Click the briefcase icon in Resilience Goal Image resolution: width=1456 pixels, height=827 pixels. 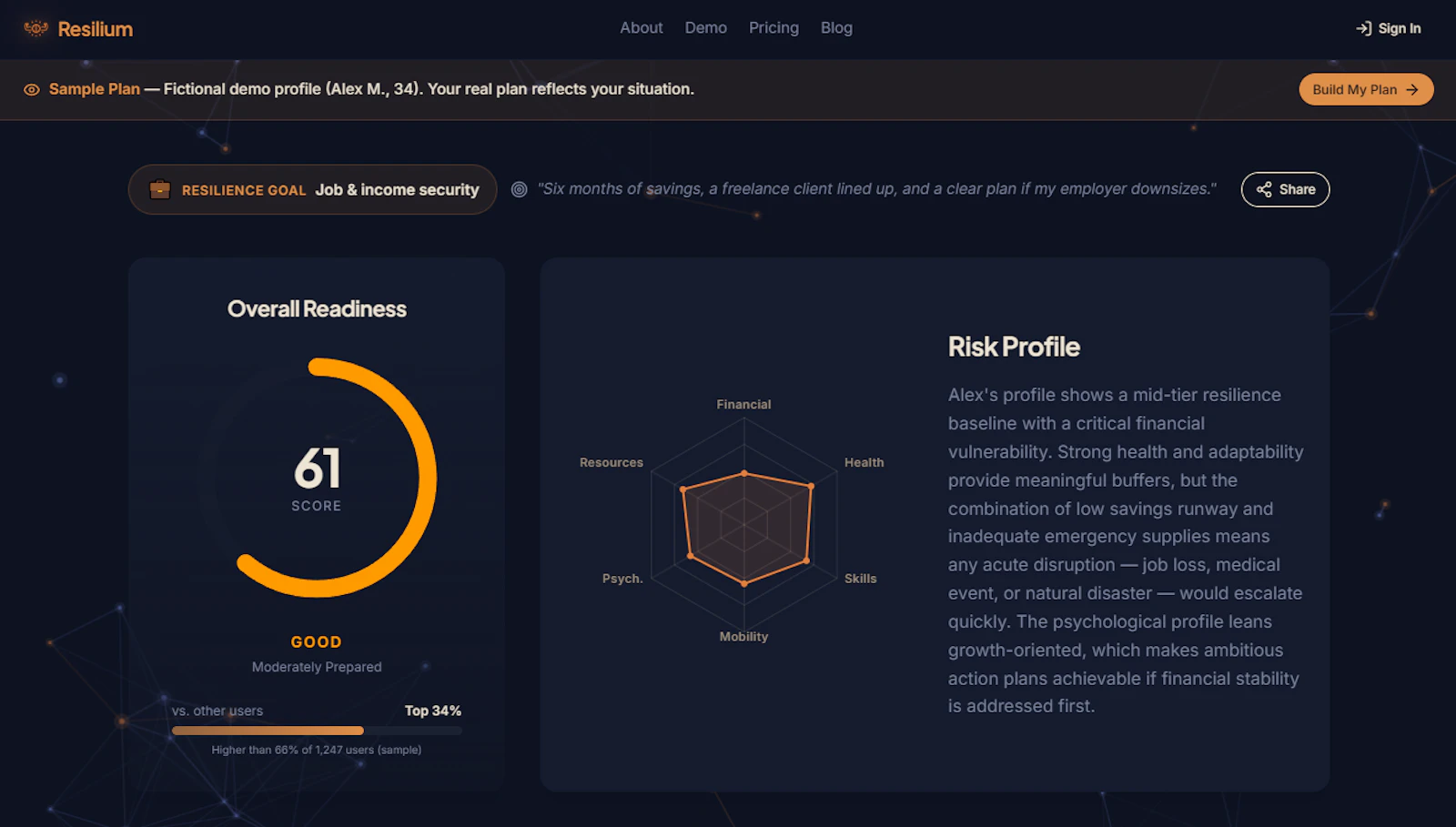160,189
